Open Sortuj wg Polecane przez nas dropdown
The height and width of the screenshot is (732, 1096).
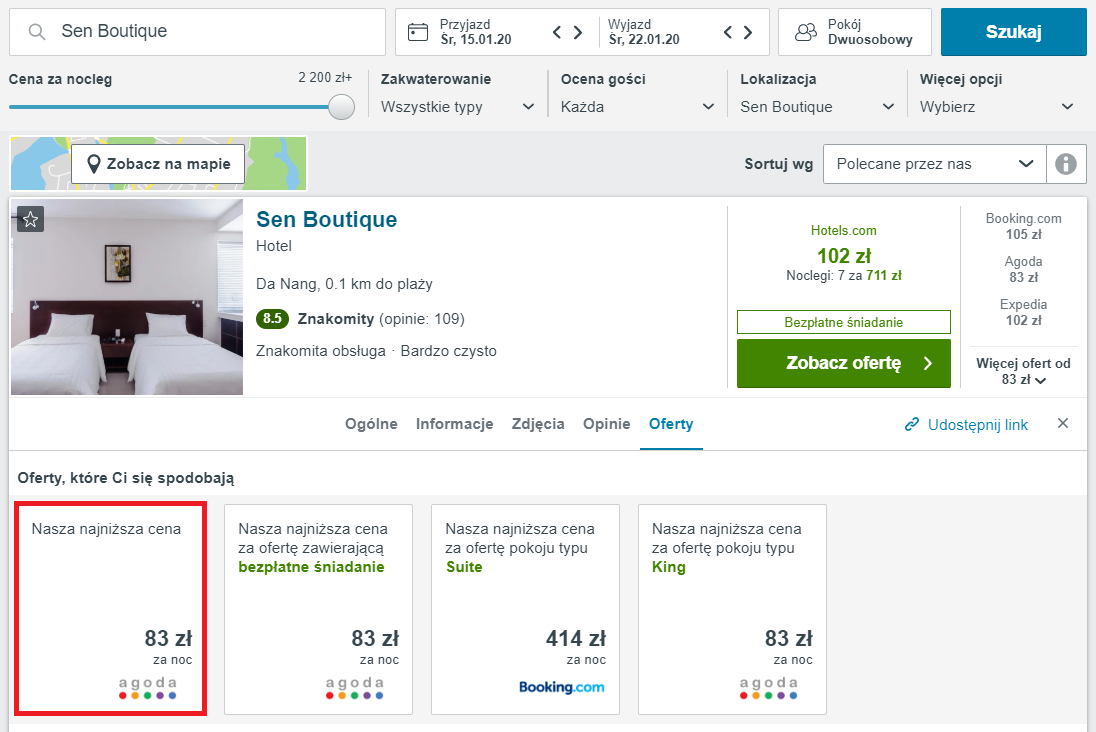[935, 164]
